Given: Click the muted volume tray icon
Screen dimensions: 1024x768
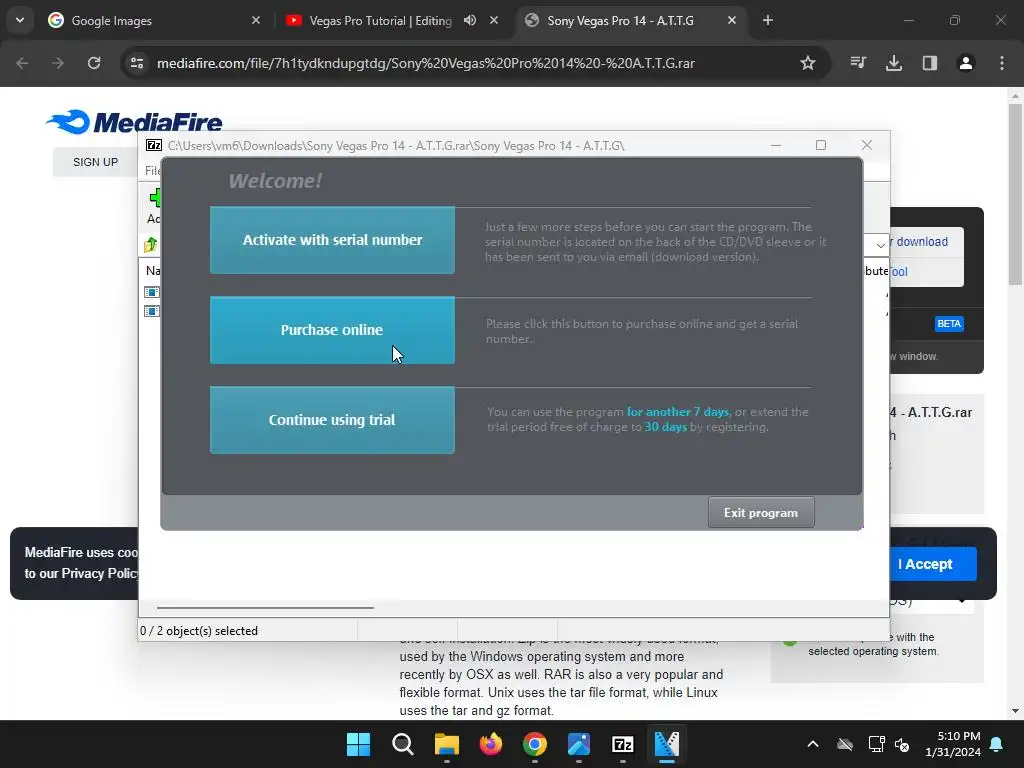Looking at the screenshot, I should [902, 744].
